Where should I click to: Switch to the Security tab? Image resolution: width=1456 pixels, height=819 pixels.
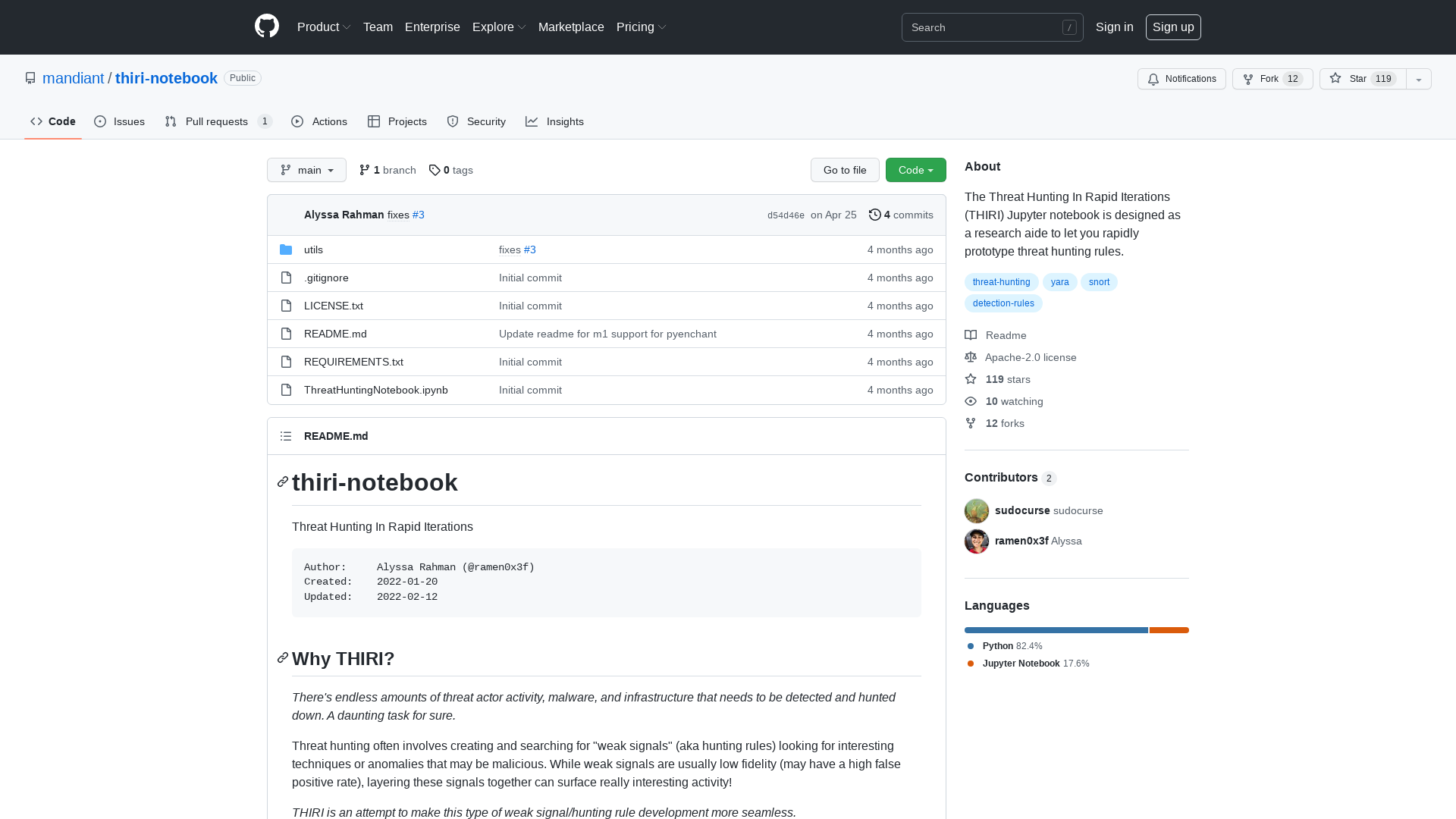coord(476,121)
